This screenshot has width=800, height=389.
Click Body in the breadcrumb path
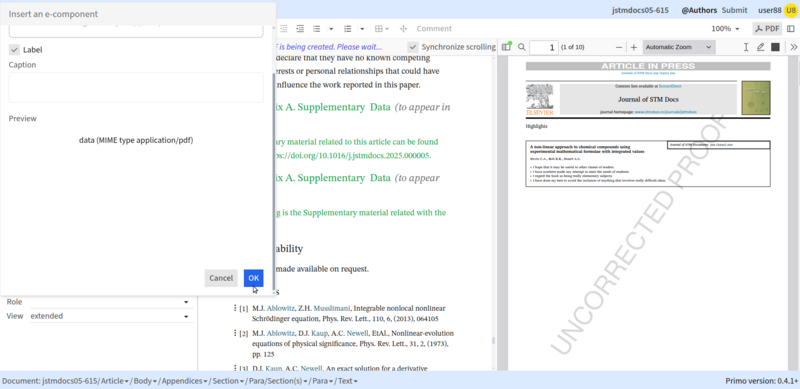point(144,381)
